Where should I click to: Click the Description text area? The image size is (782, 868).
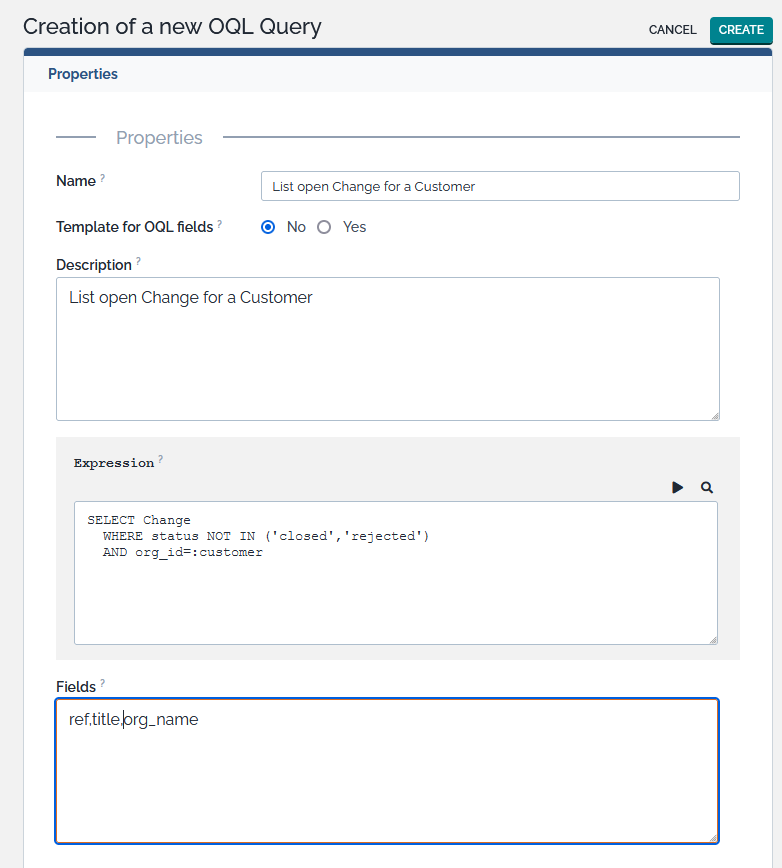pyautogui.click(x=388, y=349)
